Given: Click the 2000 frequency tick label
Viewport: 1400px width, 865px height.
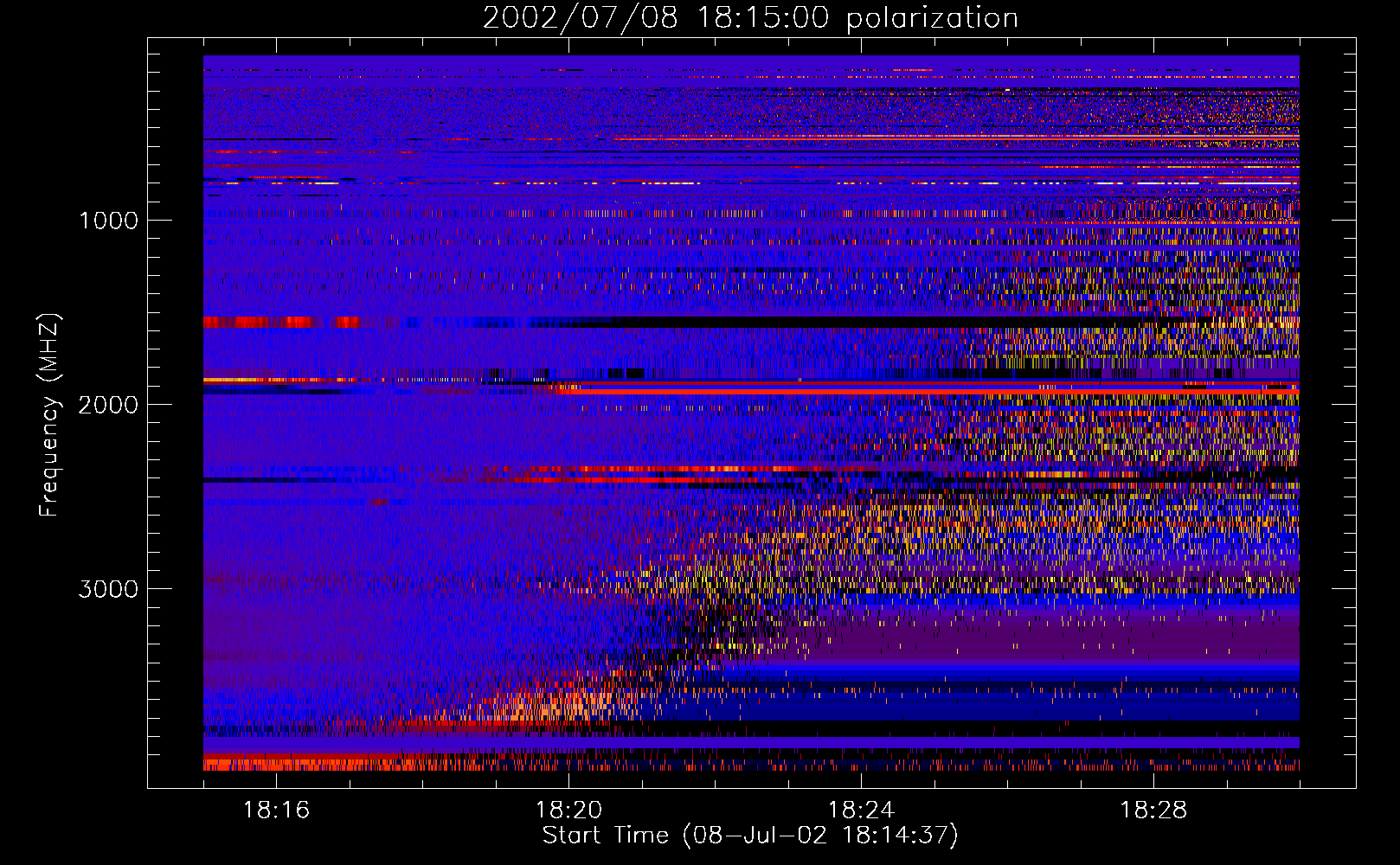Looking at the screenshot, I should coord(108,405).
